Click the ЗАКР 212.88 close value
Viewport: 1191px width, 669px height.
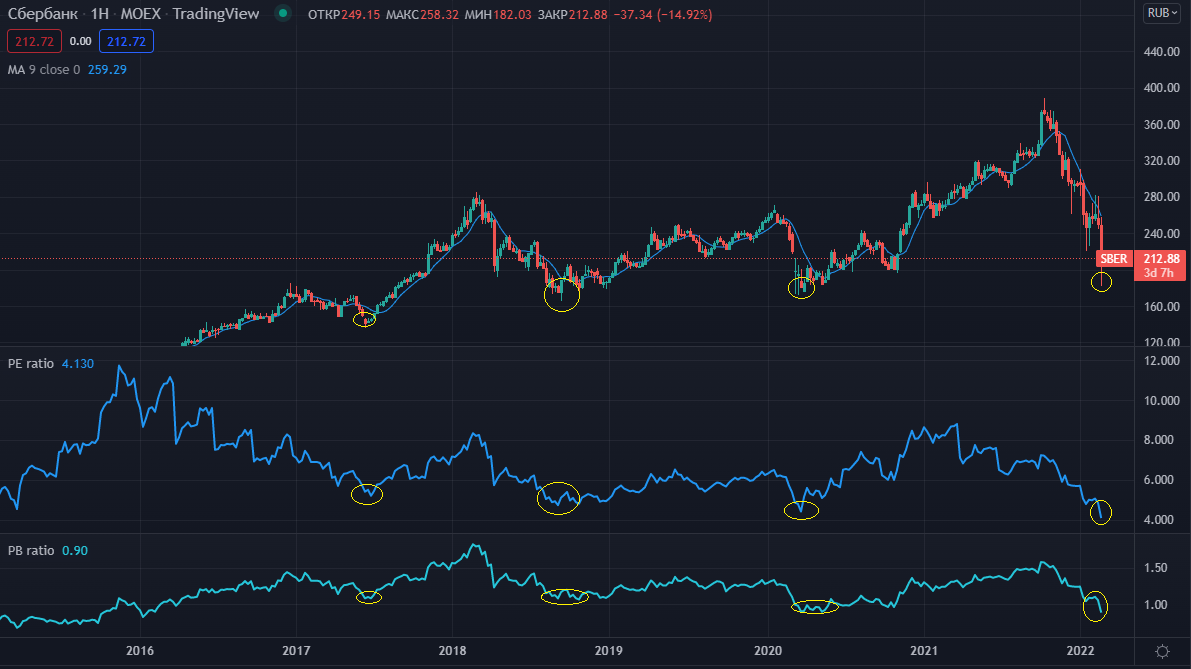coord(572,14)
